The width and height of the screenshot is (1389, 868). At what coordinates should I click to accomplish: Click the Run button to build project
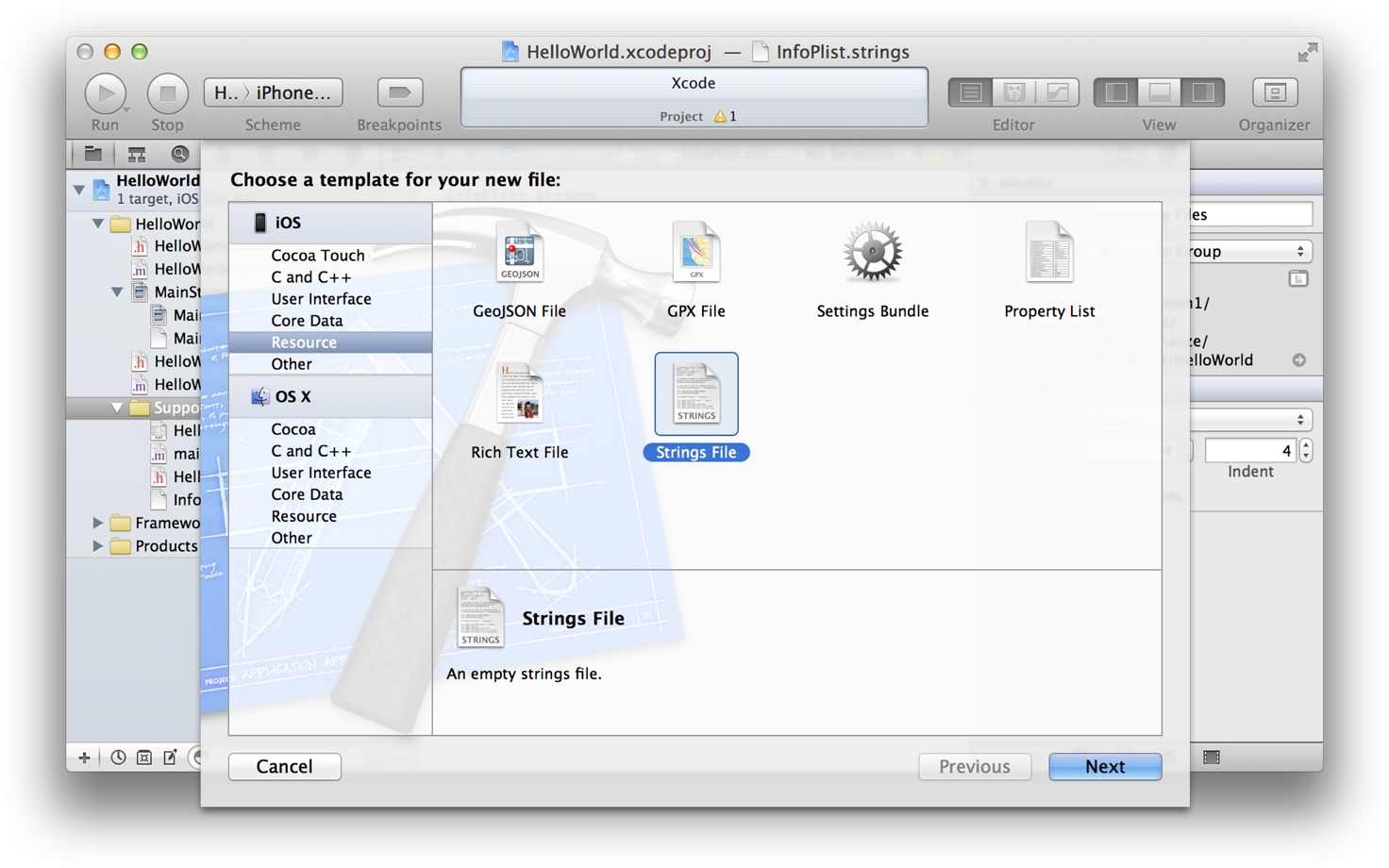(106, 92)
